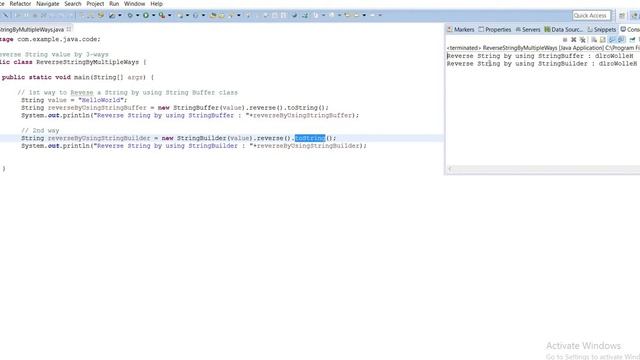
Task: Click the highlighted toString text in the editor
Action: tap(310, 138)
